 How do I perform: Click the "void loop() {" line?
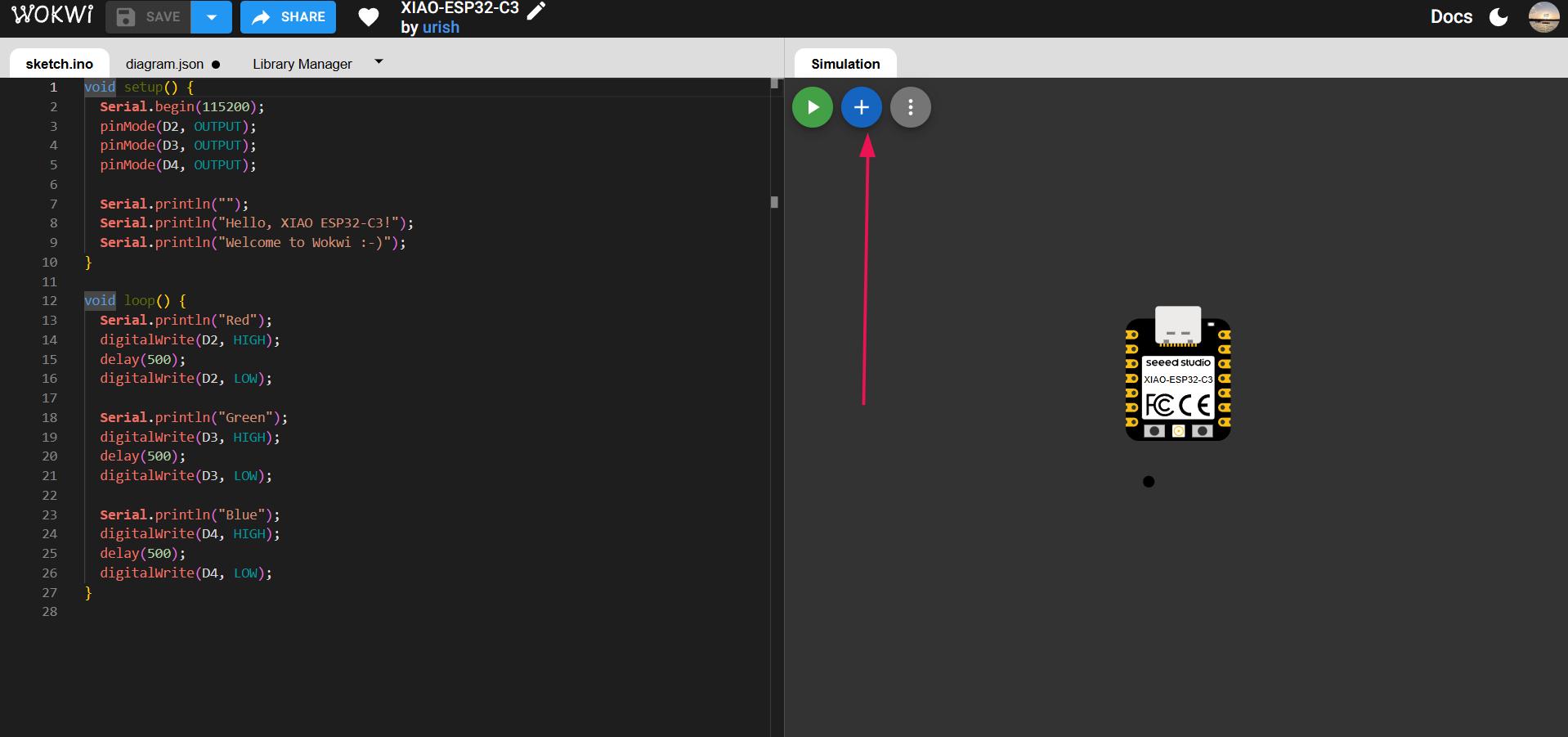point(135,300)
